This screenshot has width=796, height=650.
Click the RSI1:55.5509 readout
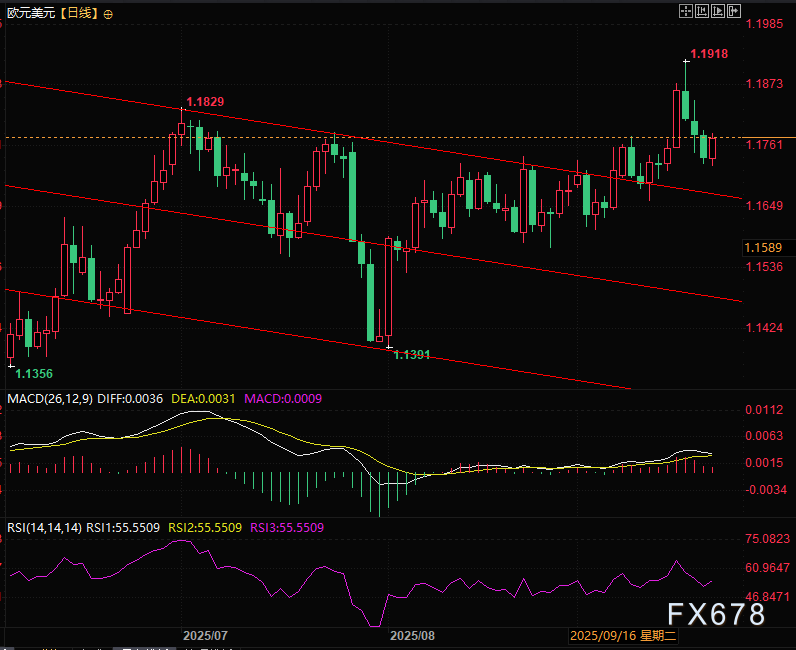pos(122,527)
